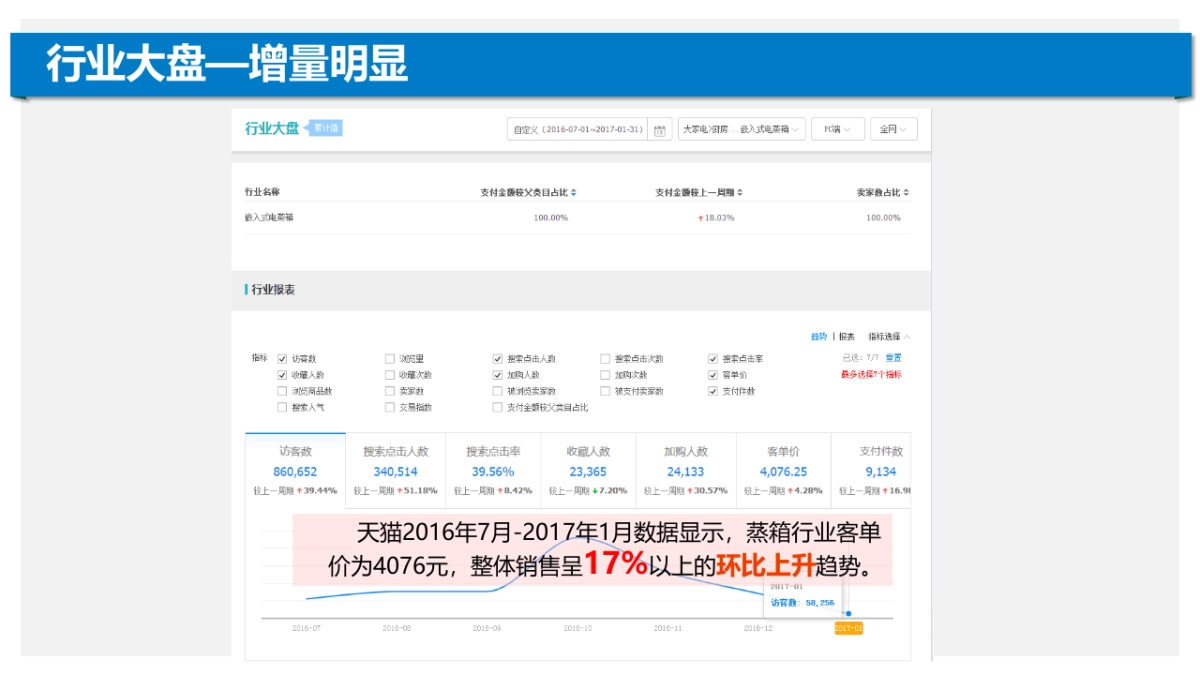The width and height of the screenshot is (1200, 675).
Task: Enable the 搜索人气 metric
Action: pos(280,405)
